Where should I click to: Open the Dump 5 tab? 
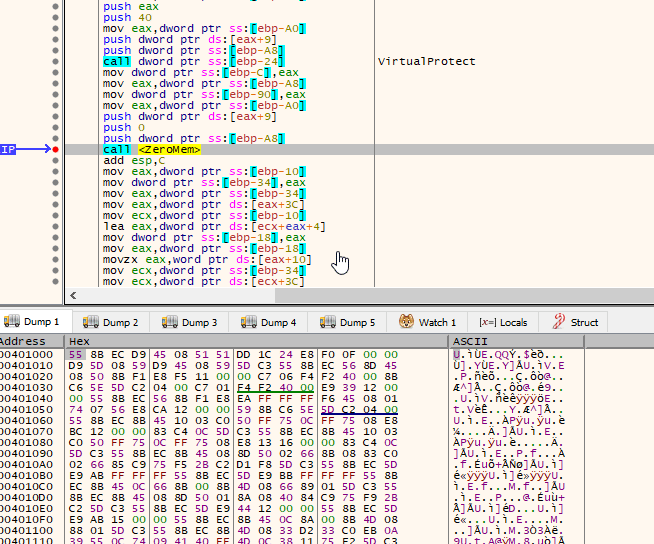pos(347,322)
